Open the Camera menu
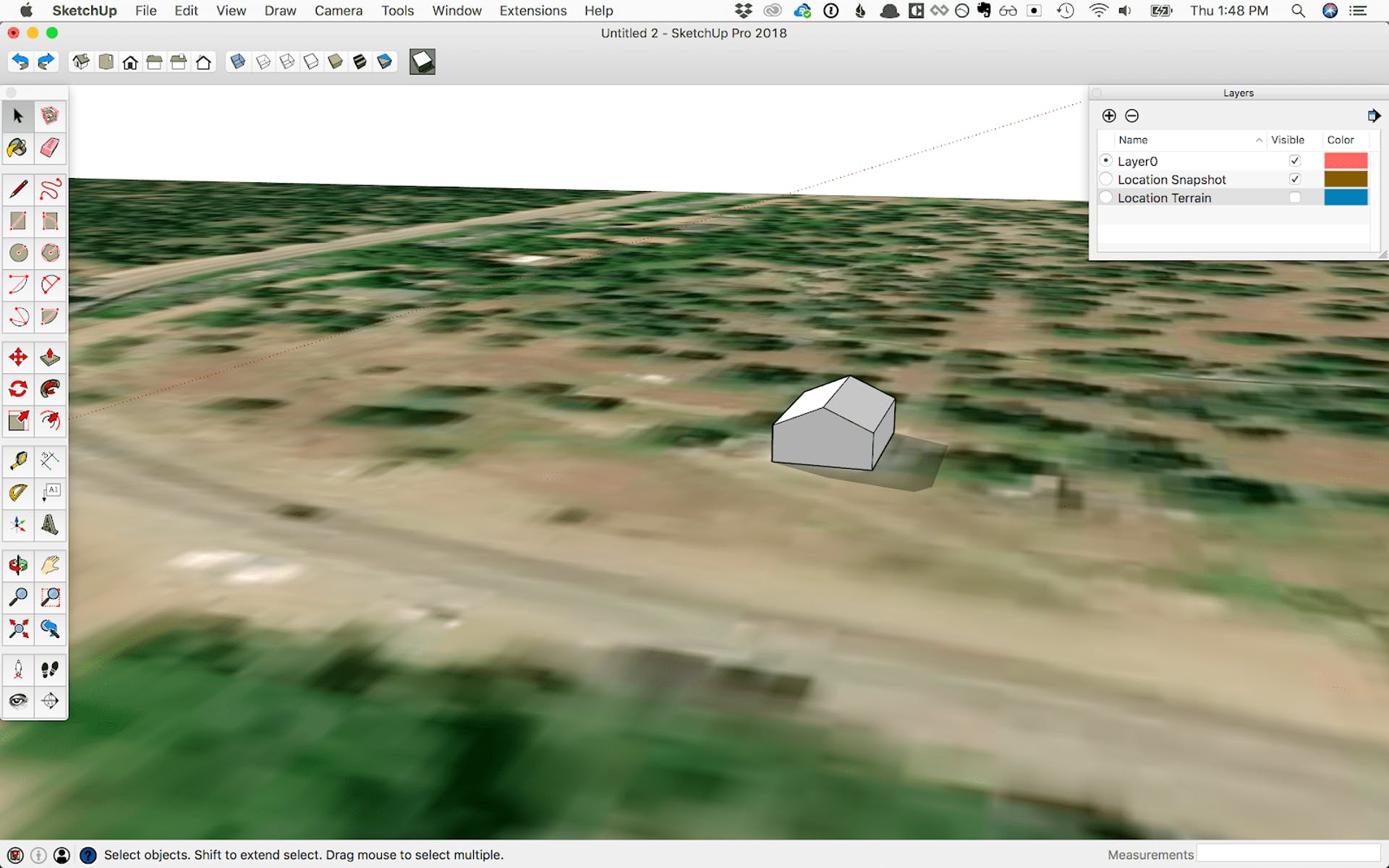The image size is (1389, 868). click(x=338, y=11)
